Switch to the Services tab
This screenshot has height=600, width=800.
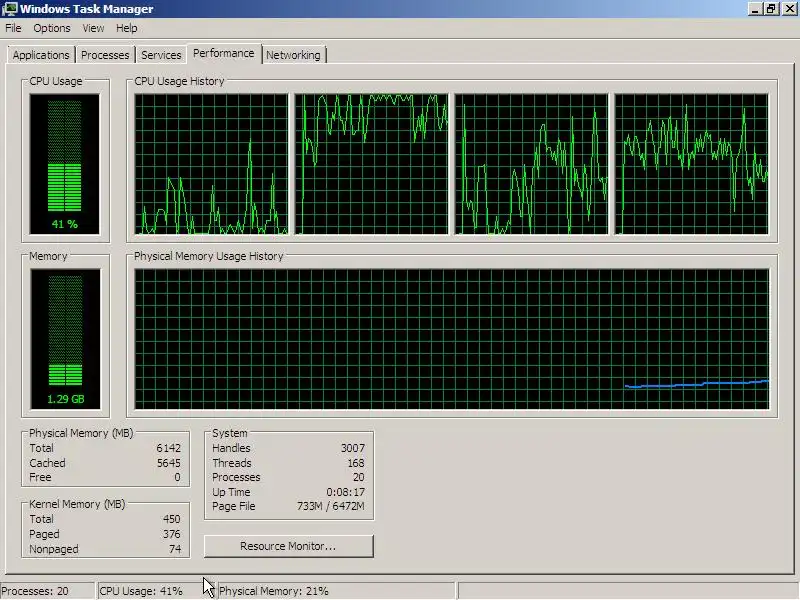coord(161,55)
